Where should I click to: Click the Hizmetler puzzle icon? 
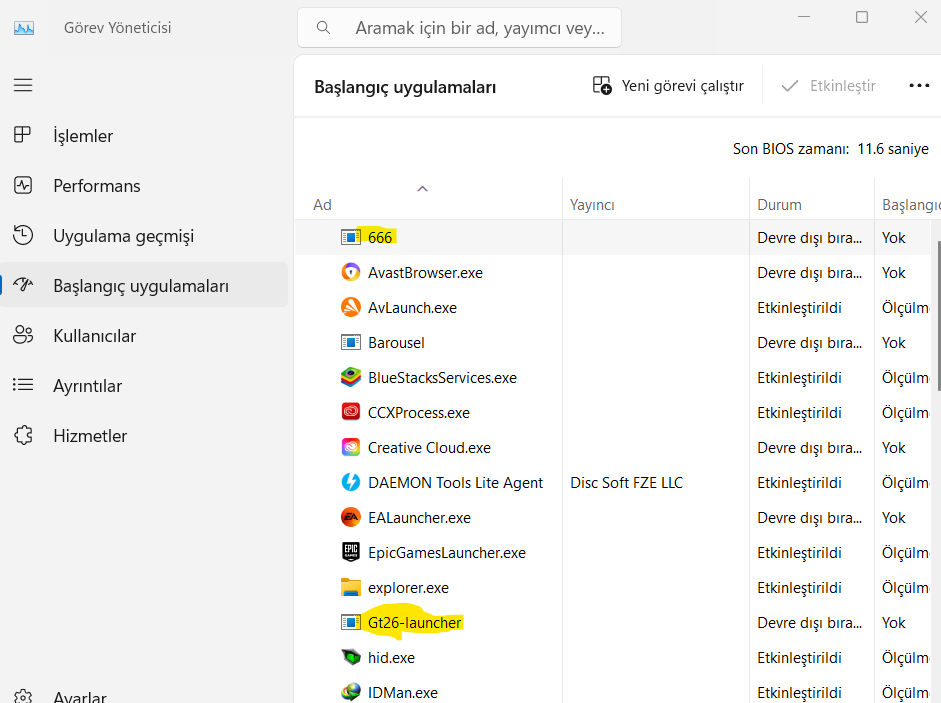pos(23,435)
